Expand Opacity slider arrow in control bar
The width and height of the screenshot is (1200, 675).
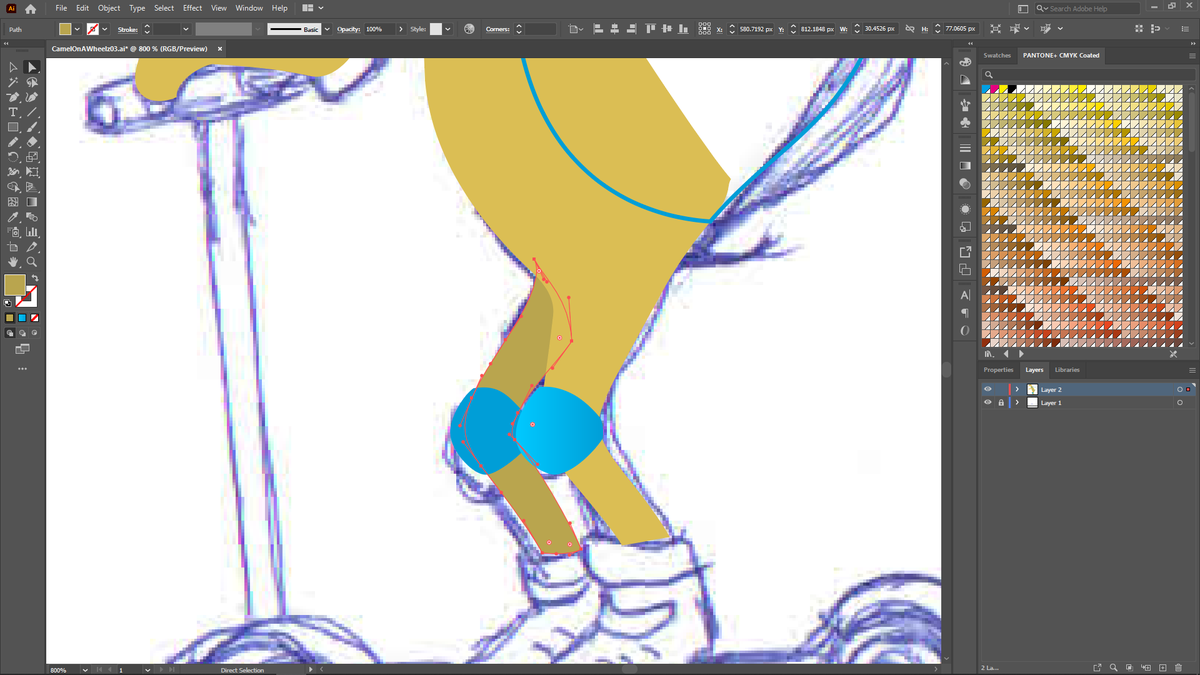pyautogui.click(x=401, y=29)
